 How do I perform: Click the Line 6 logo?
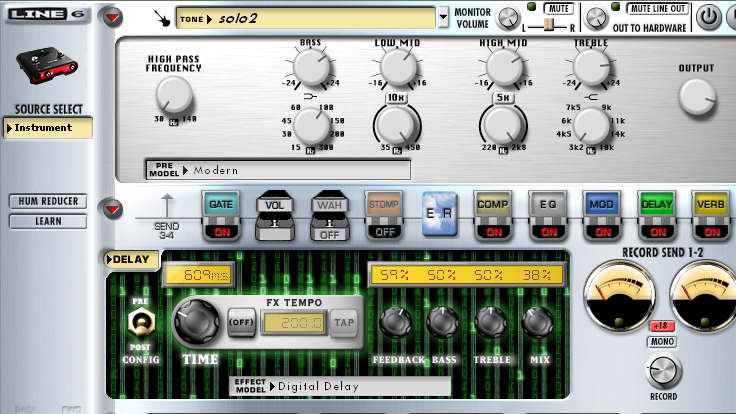point(47,14)
